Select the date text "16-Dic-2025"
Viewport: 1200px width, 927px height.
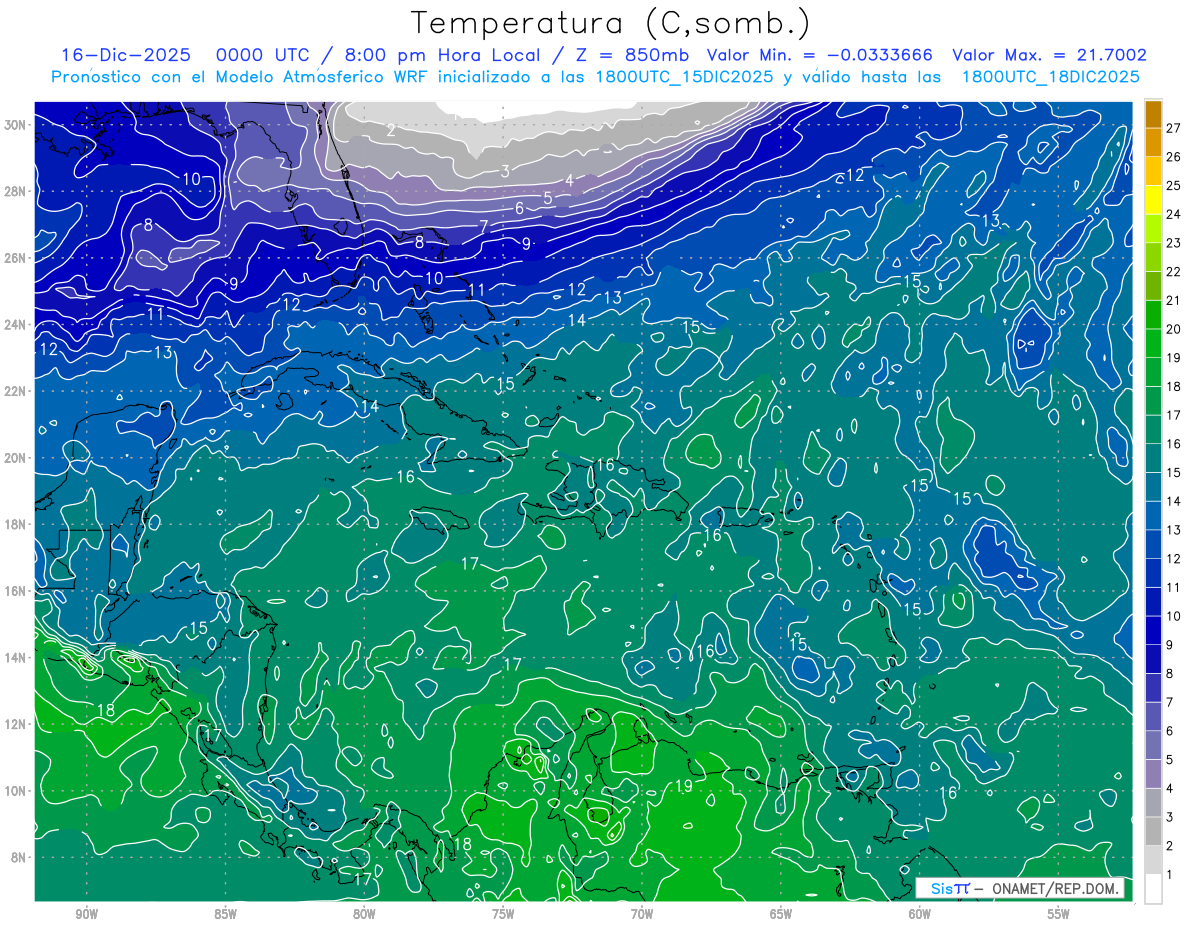tap(125, 55)
